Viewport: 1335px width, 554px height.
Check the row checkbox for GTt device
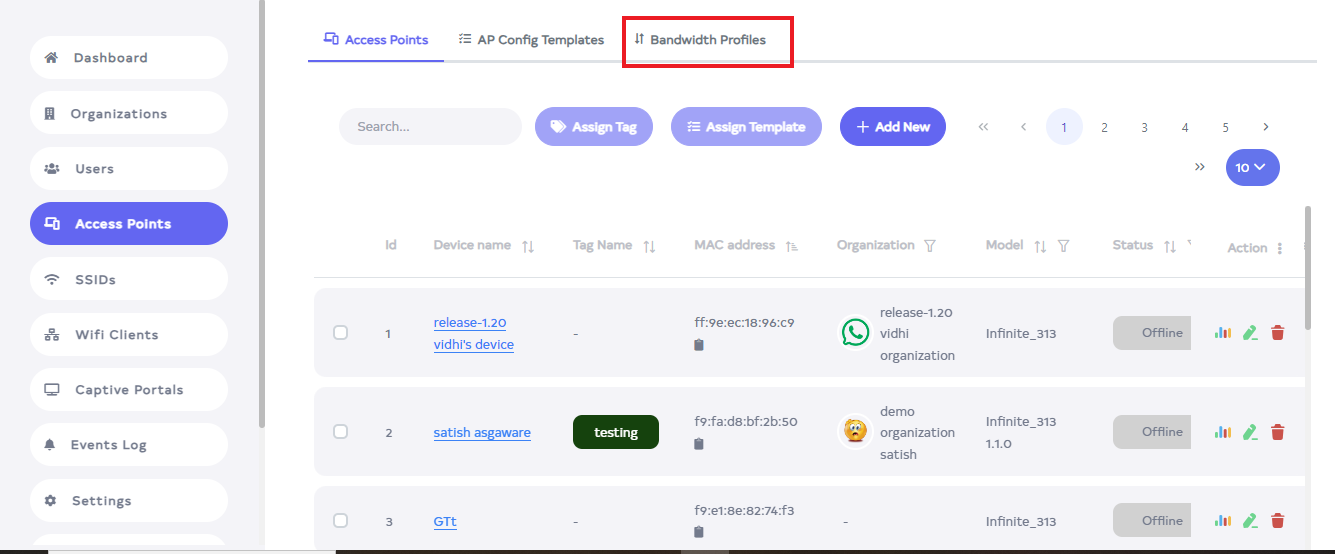[340, 520]
